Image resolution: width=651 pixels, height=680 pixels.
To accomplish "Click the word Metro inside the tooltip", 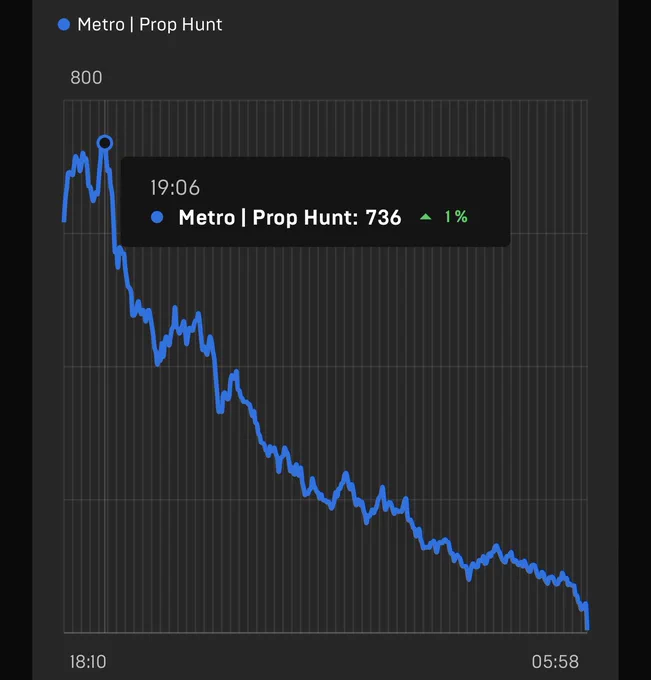I will click(x=206, y=217).
